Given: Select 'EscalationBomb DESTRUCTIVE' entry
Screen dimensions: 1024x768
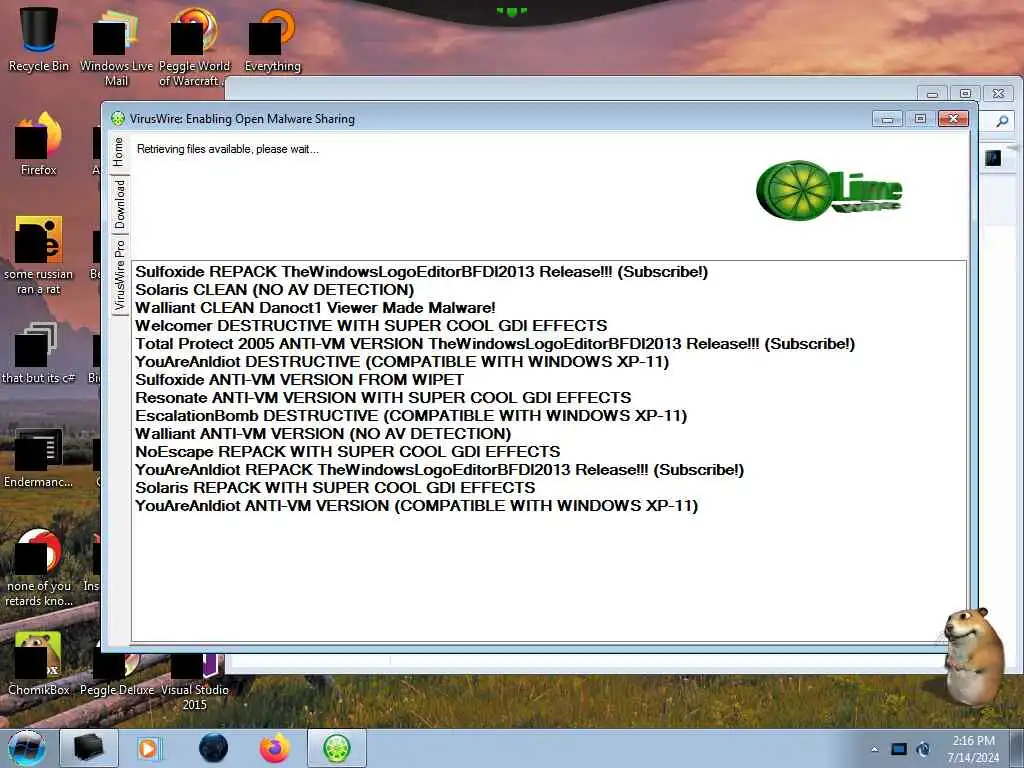Looking at the screenshot, I should tap(411, 416).
